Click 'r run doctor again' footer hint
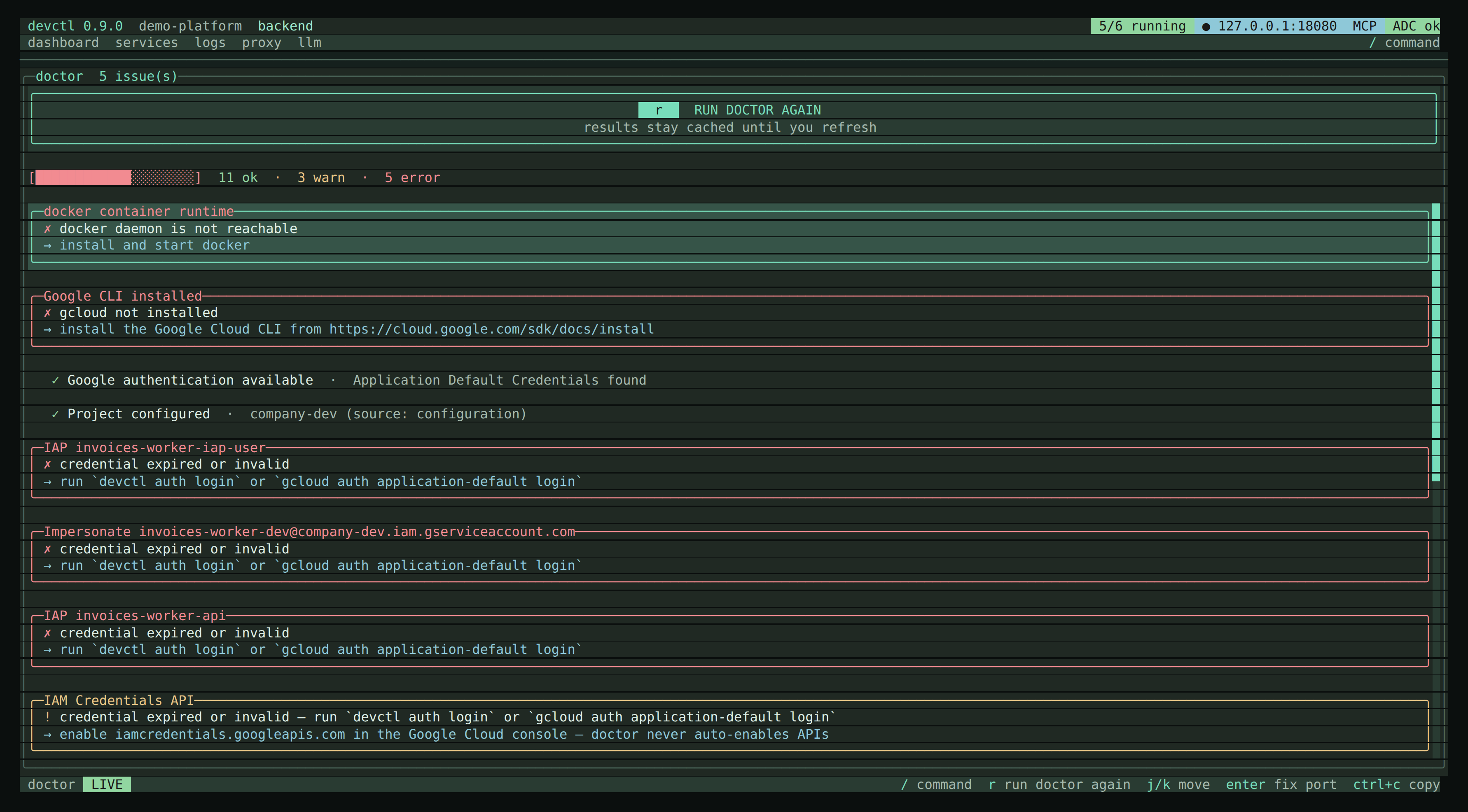 click(1059, 785)
